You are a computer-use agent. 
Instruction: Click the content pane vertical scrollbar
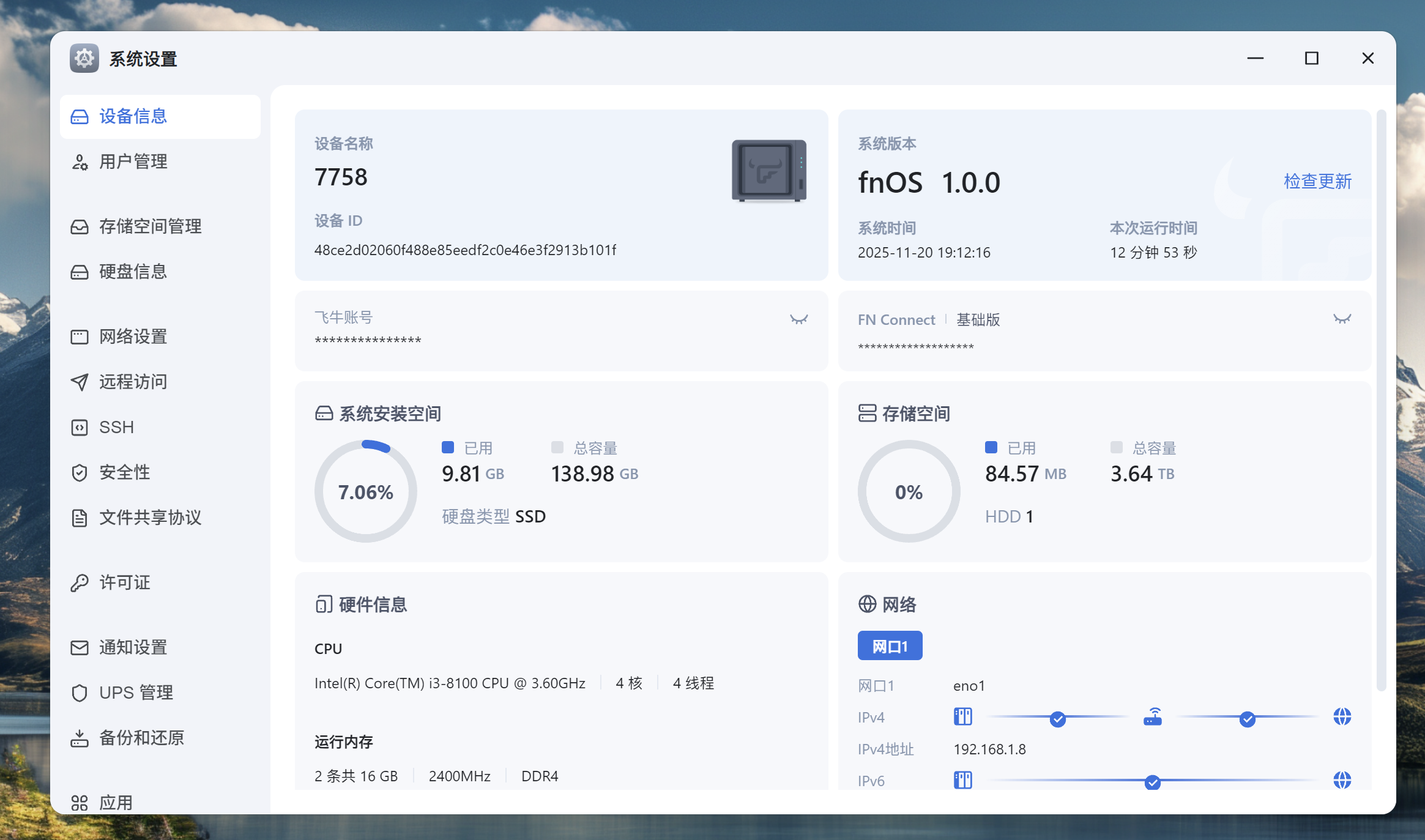pyautogui.click(x=1380, y=398)
